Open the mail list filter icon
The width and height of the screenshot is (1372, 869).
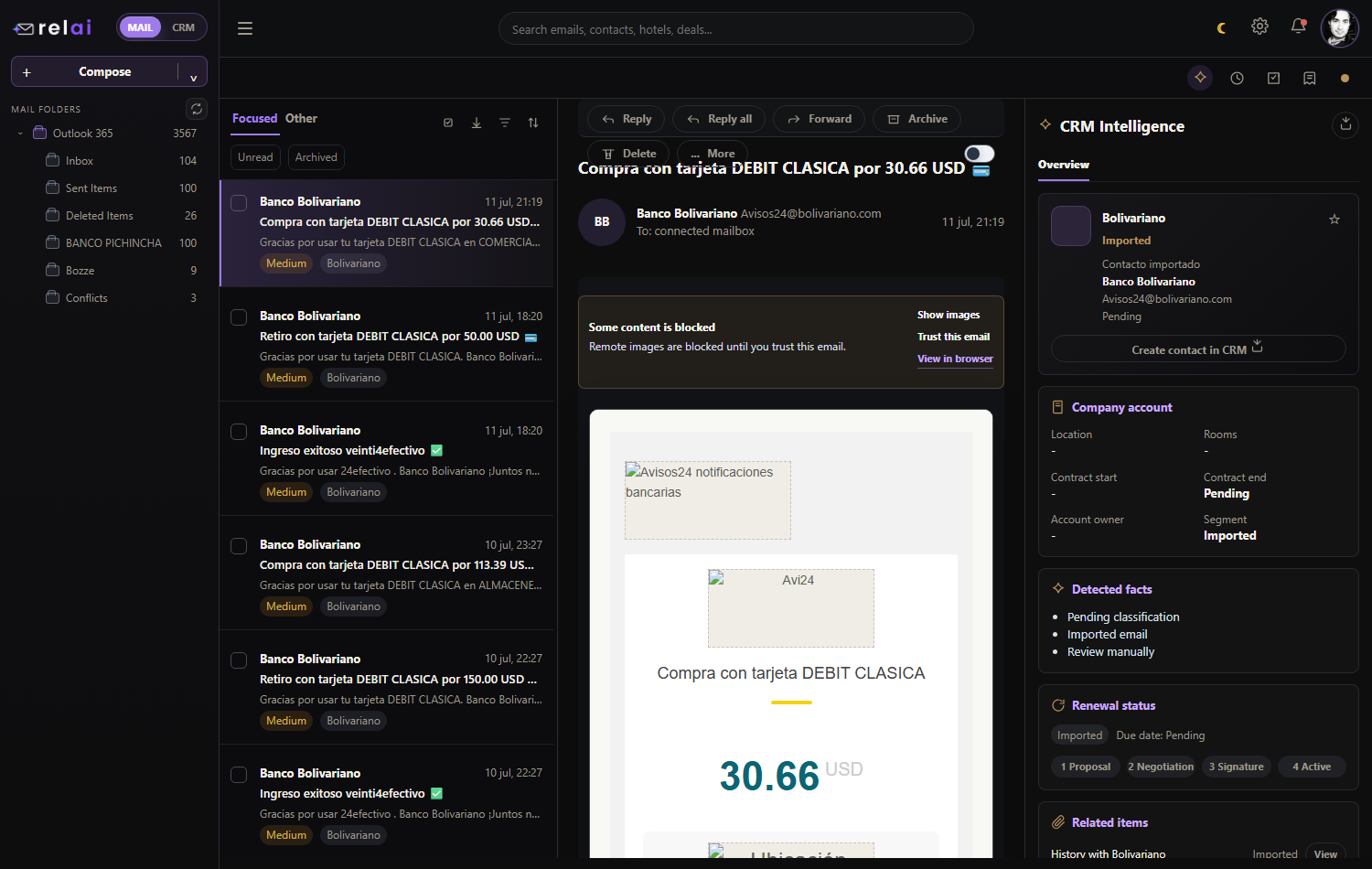[505, 123]
